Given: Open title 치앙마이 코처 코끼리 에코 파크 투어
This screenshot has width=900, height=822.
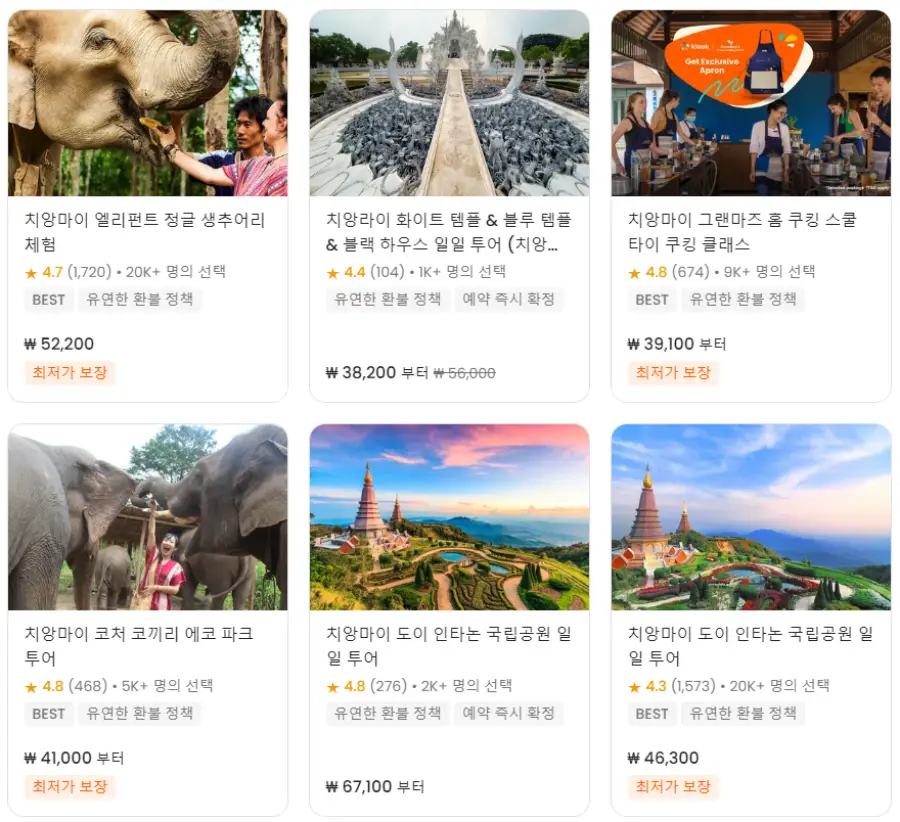Looking at the screenshot, I should pyautogui.click(x=139, y=646).
